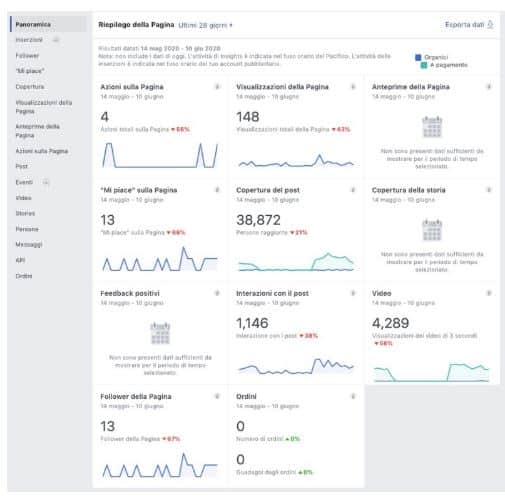The width and height of the screenshot is (505, 498).
Task: Click info icon on Feedback positivi card
Action: pyautogui.click(x=217, y=293)
